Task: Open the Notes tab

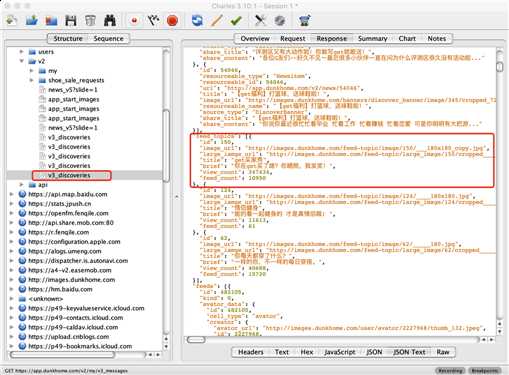Action: (x=437, y=39)
